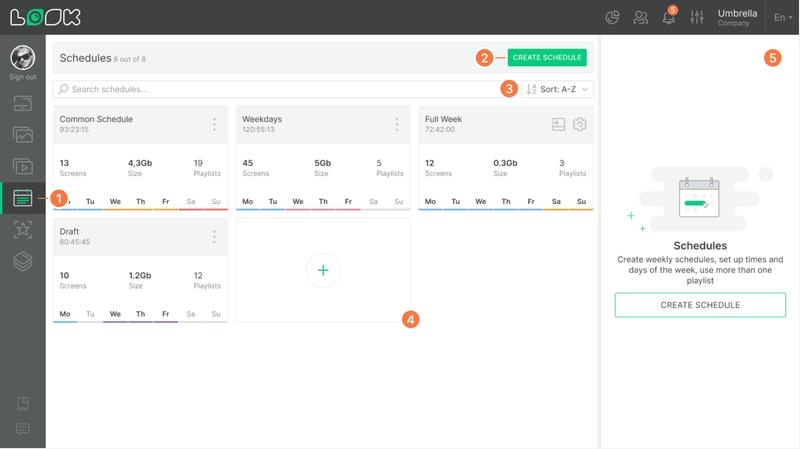Click 19 Playlists on Common Schedule
Viewport: 800px width, 449px height.
point(207,168)
